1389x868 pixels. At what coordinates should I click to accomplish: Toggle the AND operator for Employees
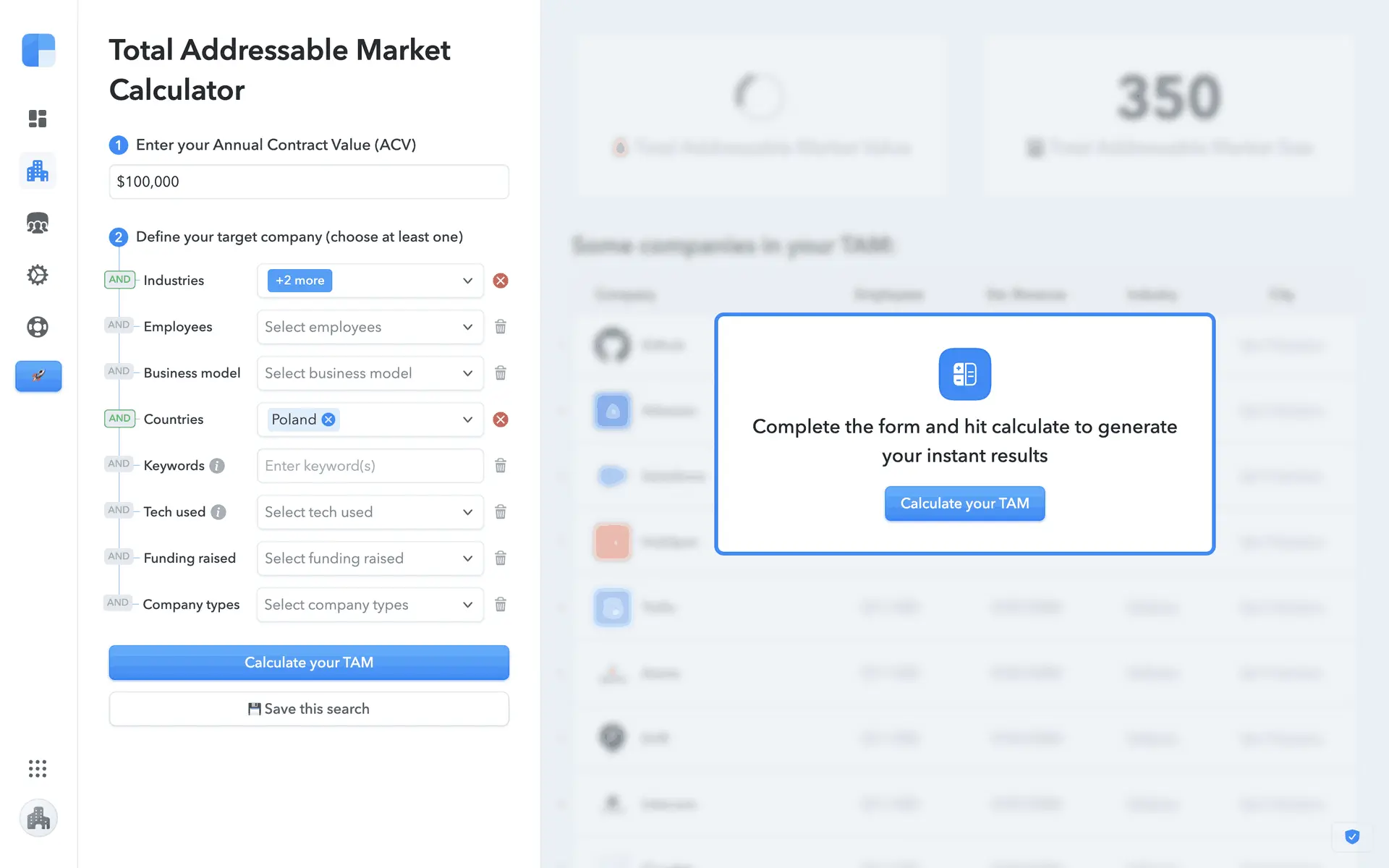coord(119,325)
